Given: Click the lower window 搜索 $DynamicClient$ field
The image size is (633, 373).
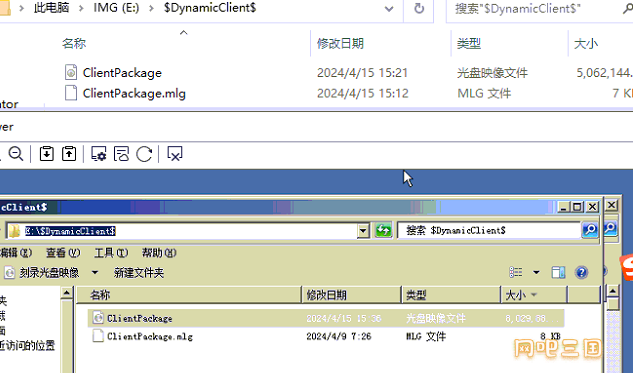Looking at the screenshot, I should [x=489, y=230].
